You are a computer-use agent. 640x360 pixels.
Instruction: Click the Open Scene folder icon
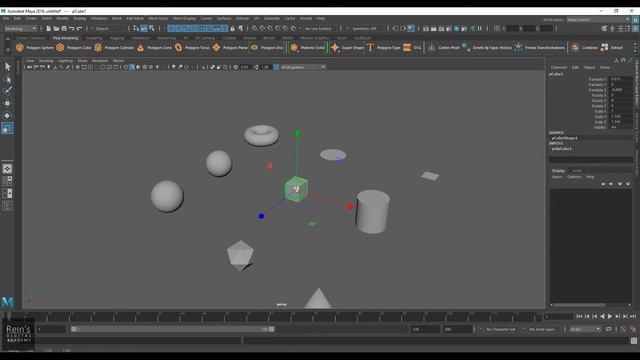click(56, 29)
